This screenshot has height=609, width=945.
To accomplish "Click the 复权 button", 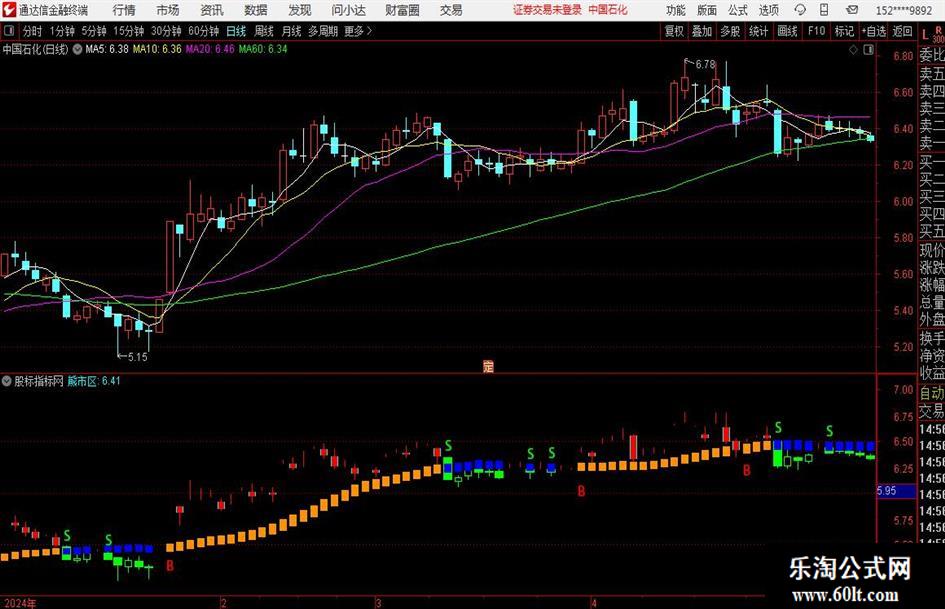I will click(674, 31).
